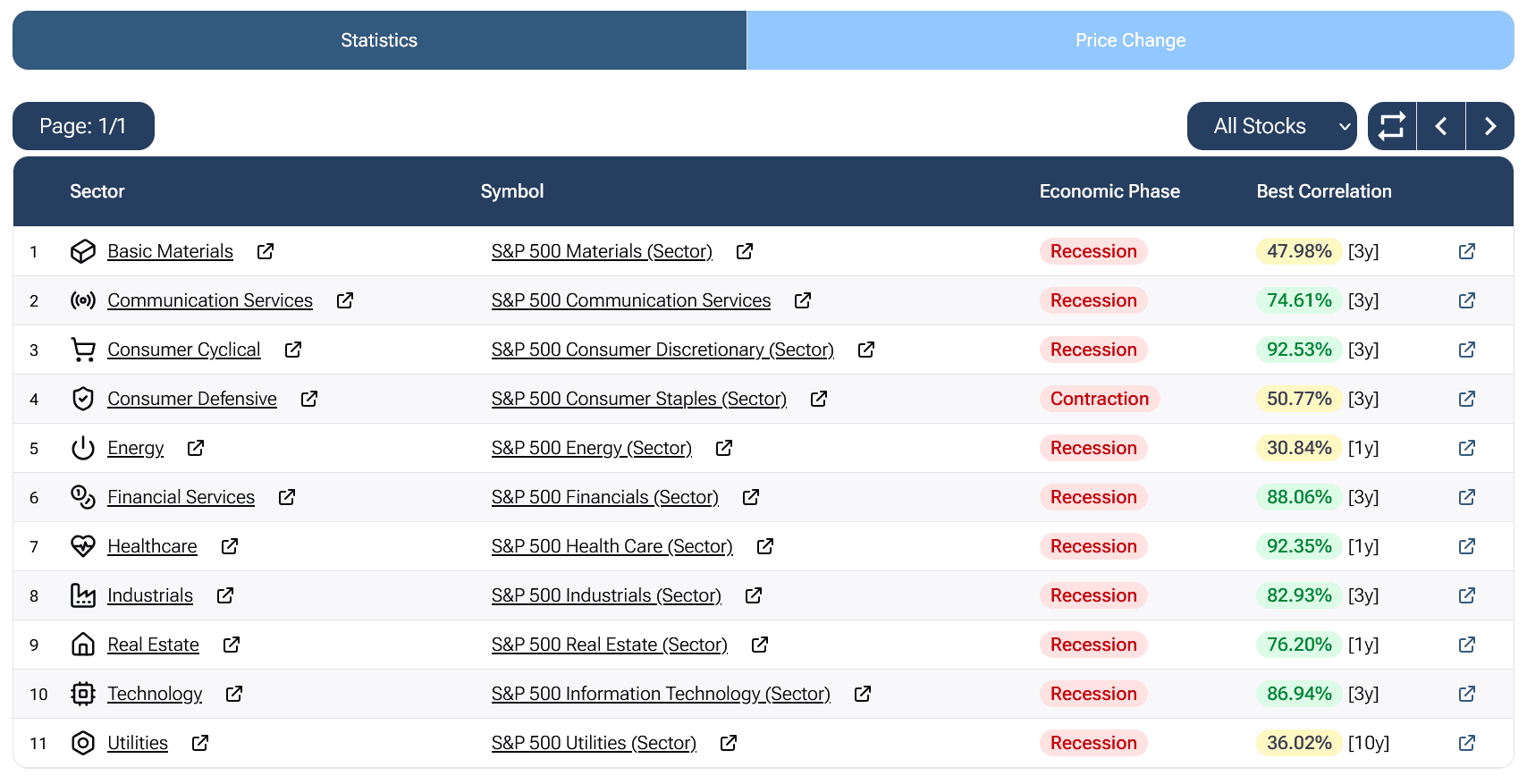Click the swap/repeat arrows icon button
Image resolution: width=1527 pixels, height=784 pixels.
1392,126
